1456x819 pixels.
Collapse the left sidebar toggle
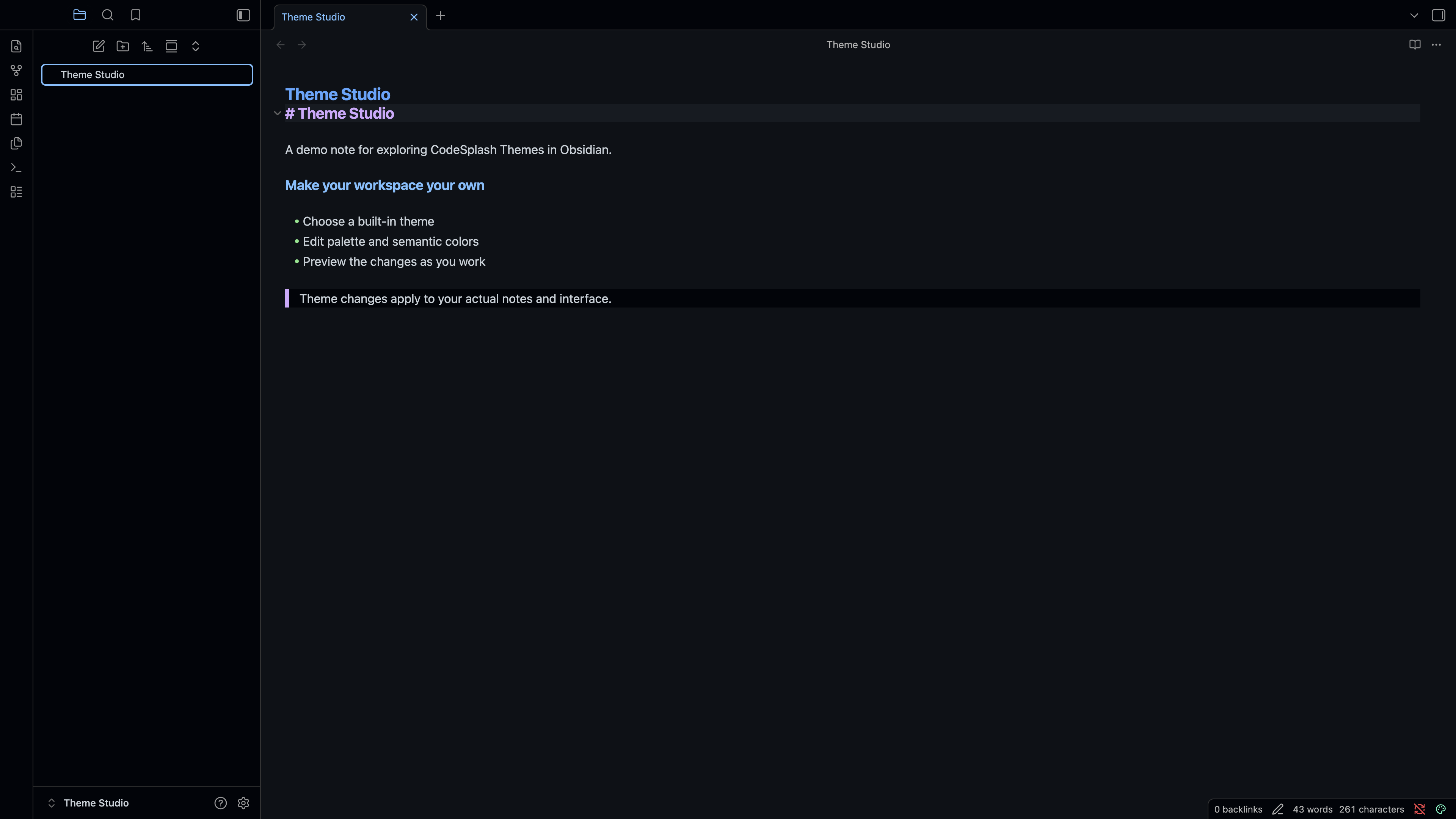243,15
